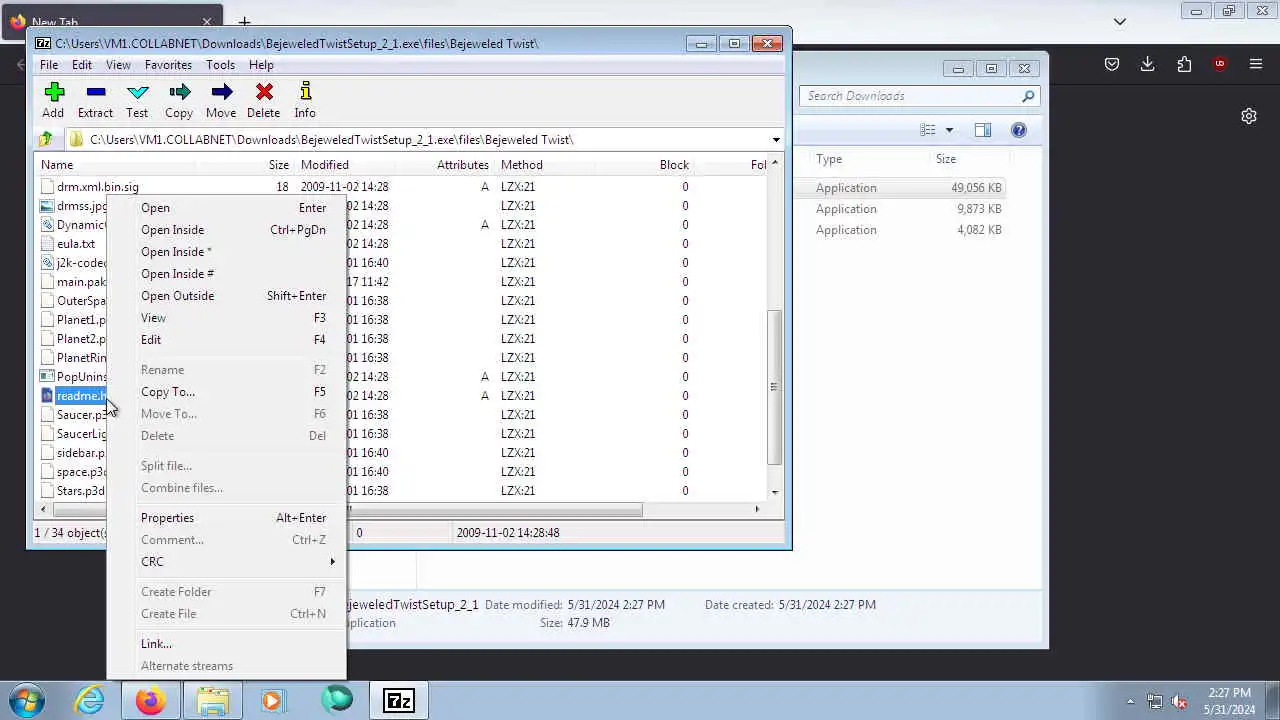Screen dimensions: 1280x720
Task: Click the Explorer help question mark icon
Action: [1019, 130]
